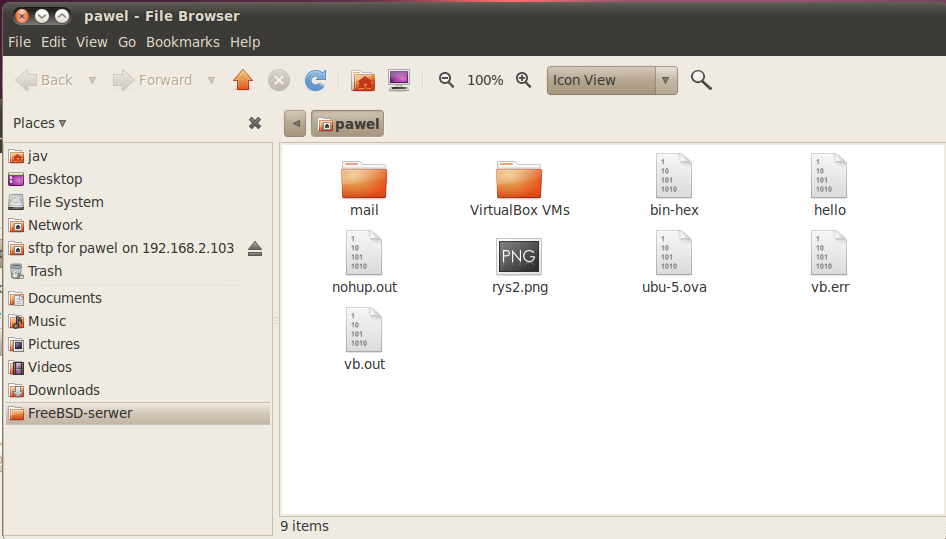
Task: Click the pawel path button
Action: [x=347, y=124]
